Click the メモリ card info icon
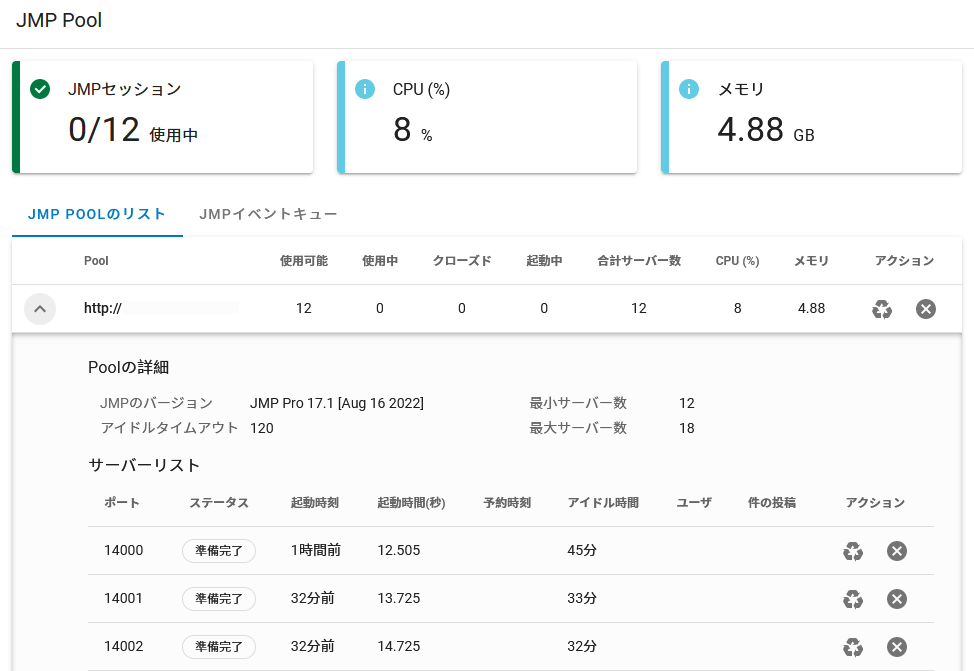 689,89
